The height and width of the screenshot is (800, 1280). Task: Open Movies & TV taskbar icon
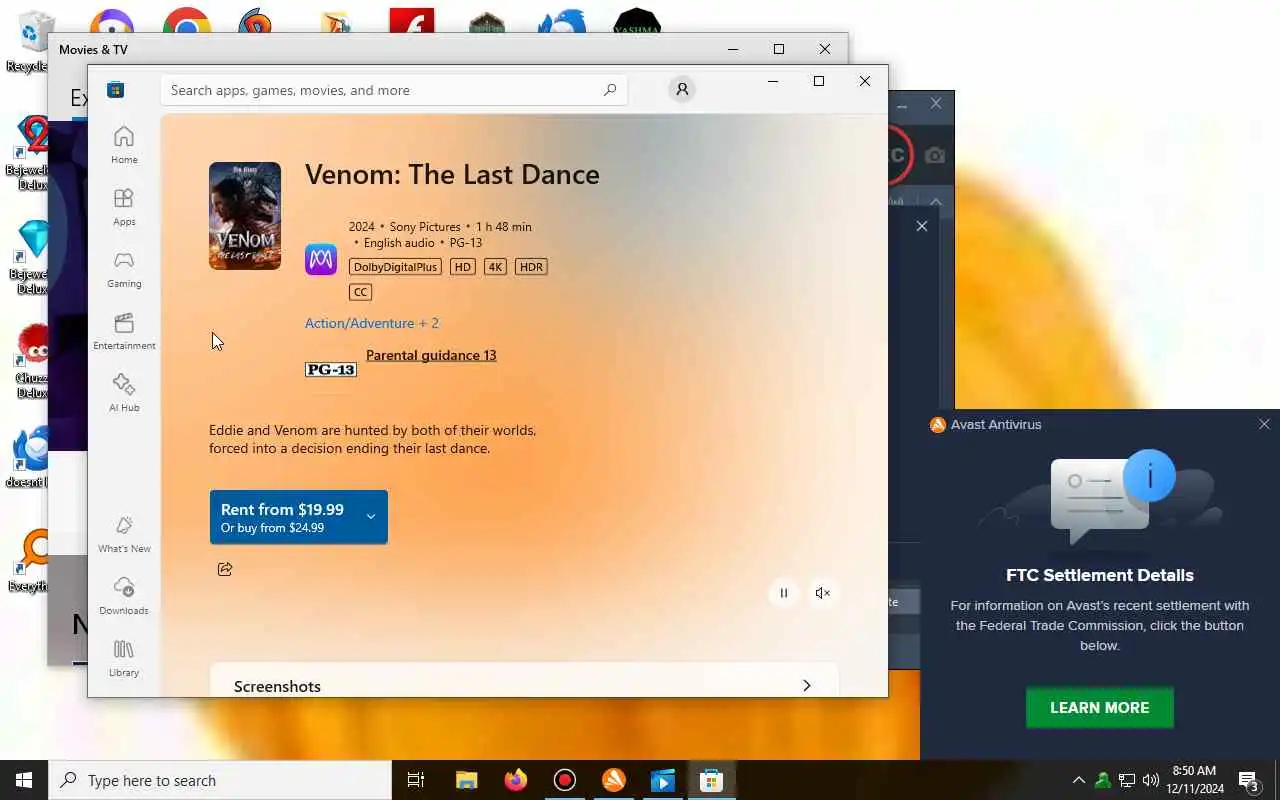[x=663, y=780]
